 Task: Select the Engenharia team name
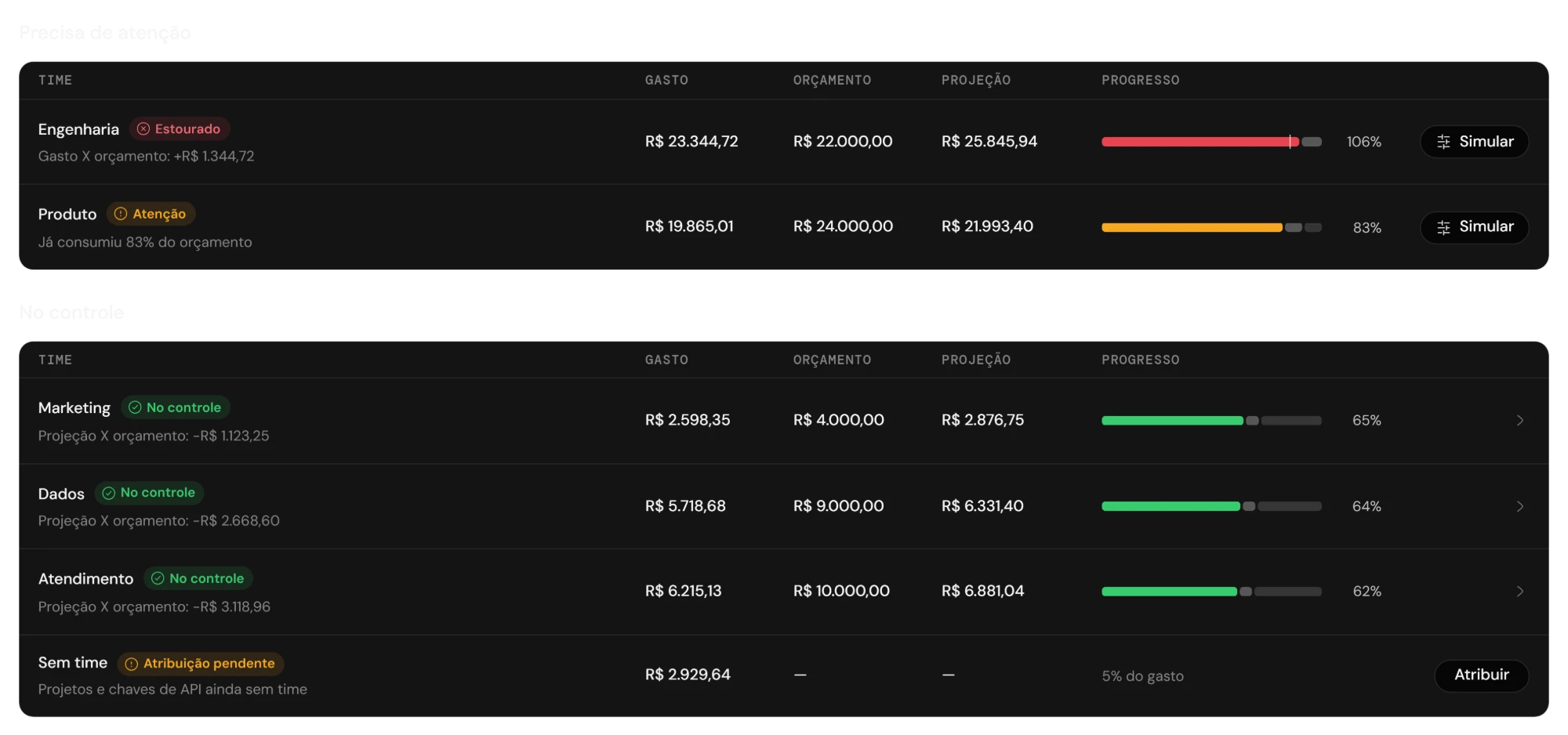click(x=78, y=129)
